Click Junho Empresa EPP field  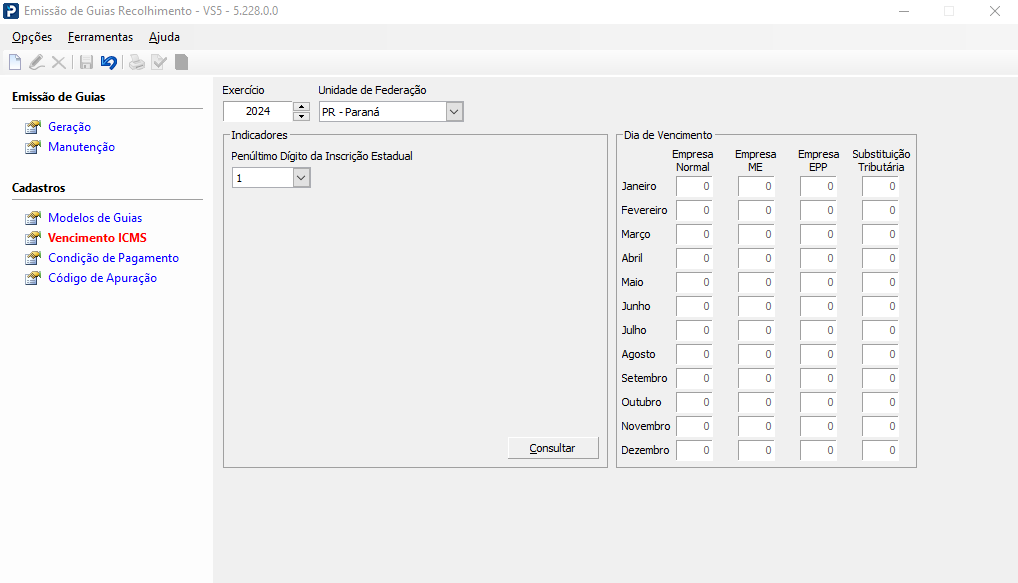pyautogui.click(x=818, y=306)
